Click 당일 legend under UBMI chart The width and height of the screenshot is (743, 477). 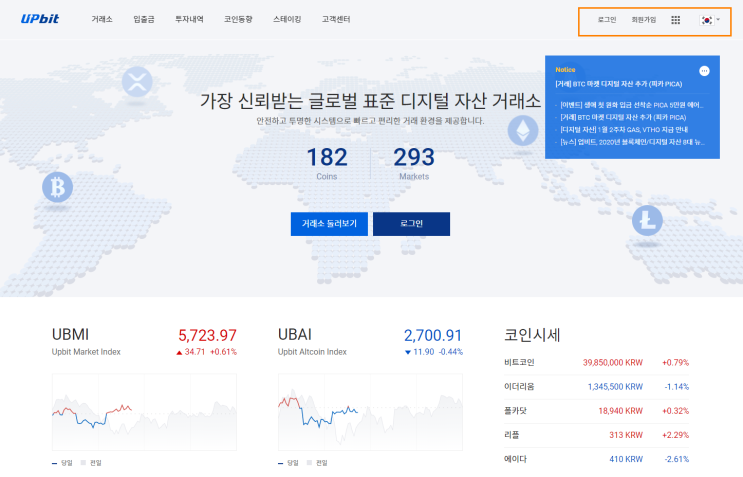[x=63, y=463]
